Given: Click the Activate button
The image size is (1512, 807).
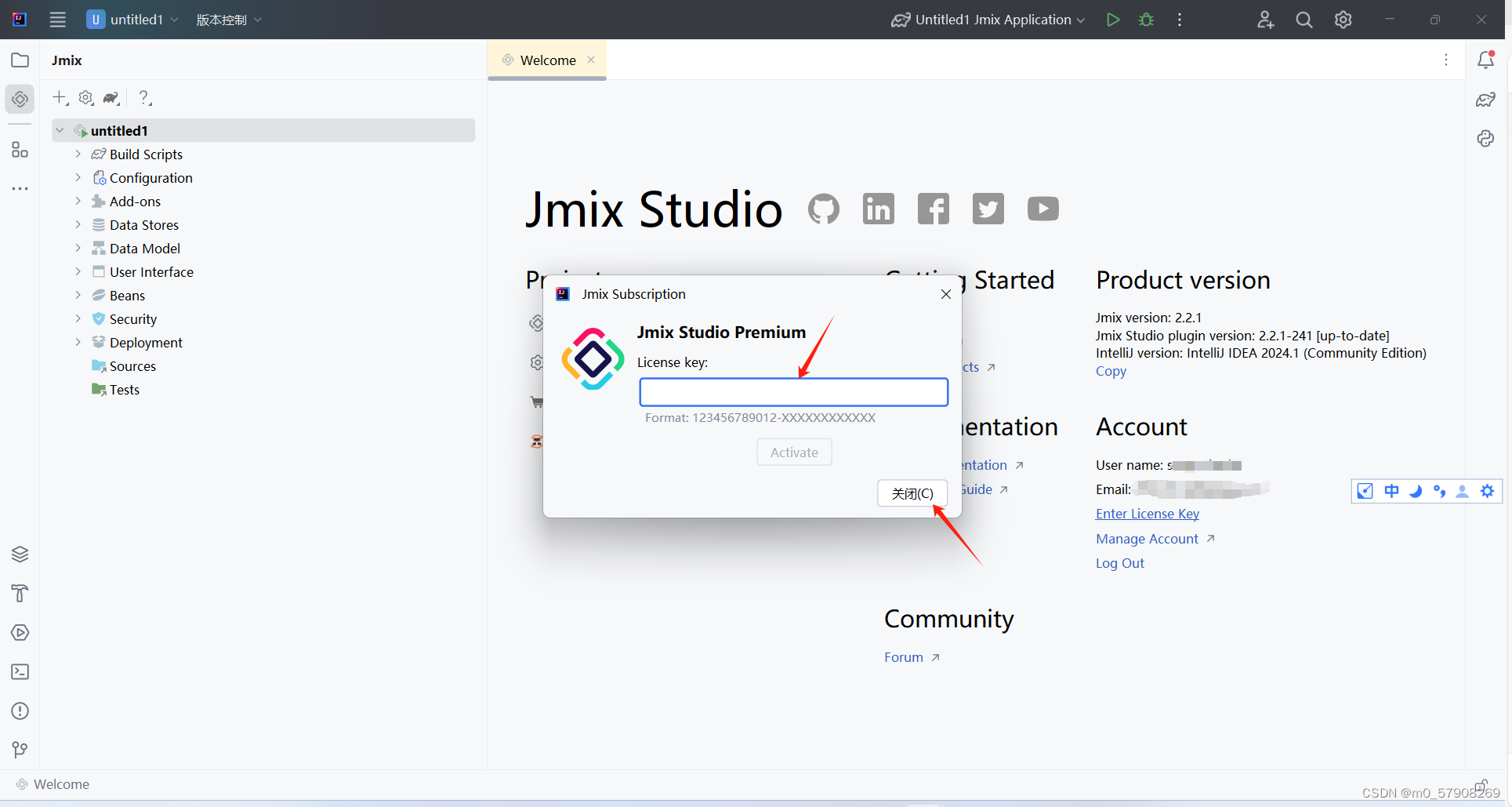Looking at the screenshot, I should pos(793,452).
